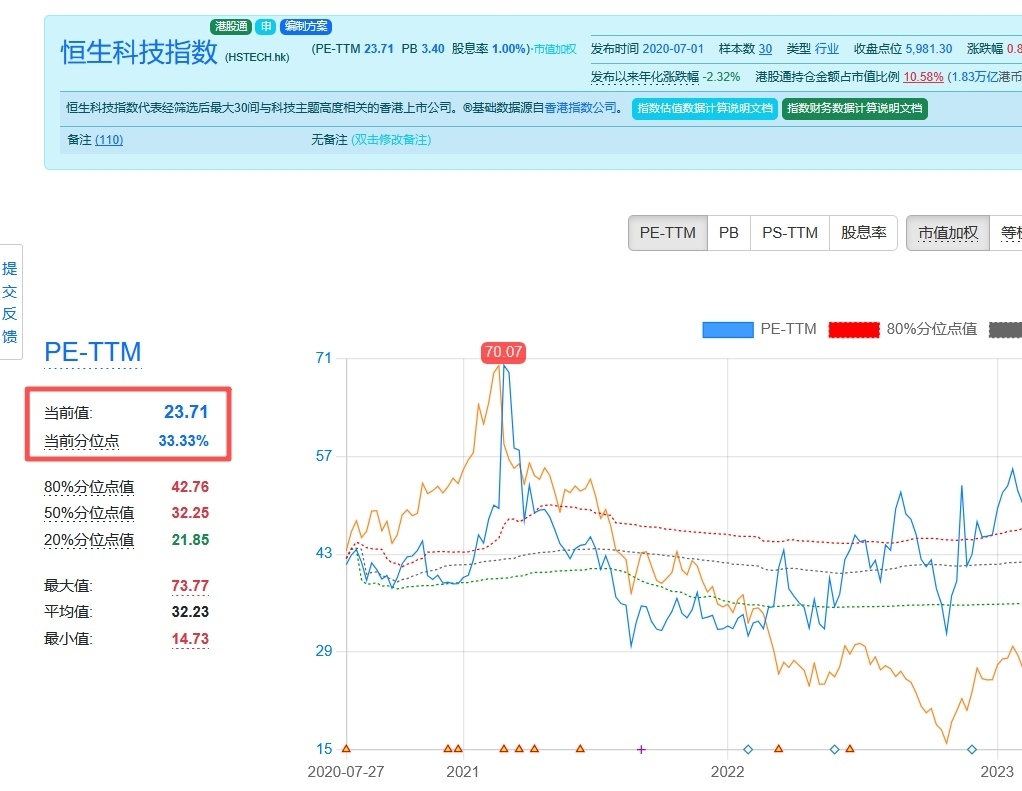Click the 收盘点位 5,981.30 value

tap(929, 49)
